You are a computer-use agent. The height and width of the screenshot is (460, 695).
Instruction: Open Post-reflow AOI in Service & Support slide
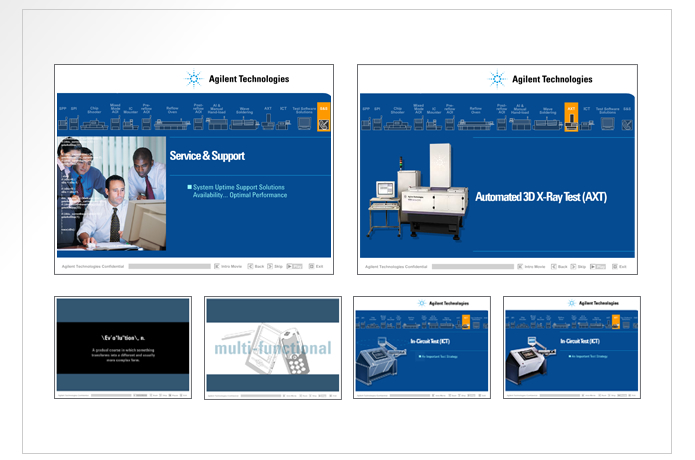click(x=198, y=118)
